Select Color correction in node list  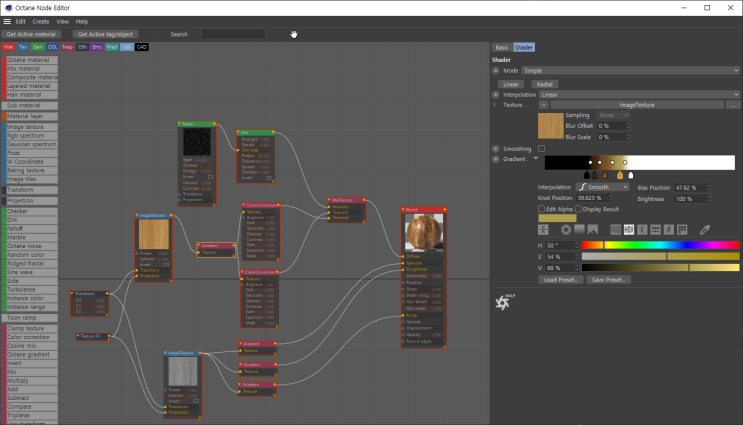[x=30, y=337]
